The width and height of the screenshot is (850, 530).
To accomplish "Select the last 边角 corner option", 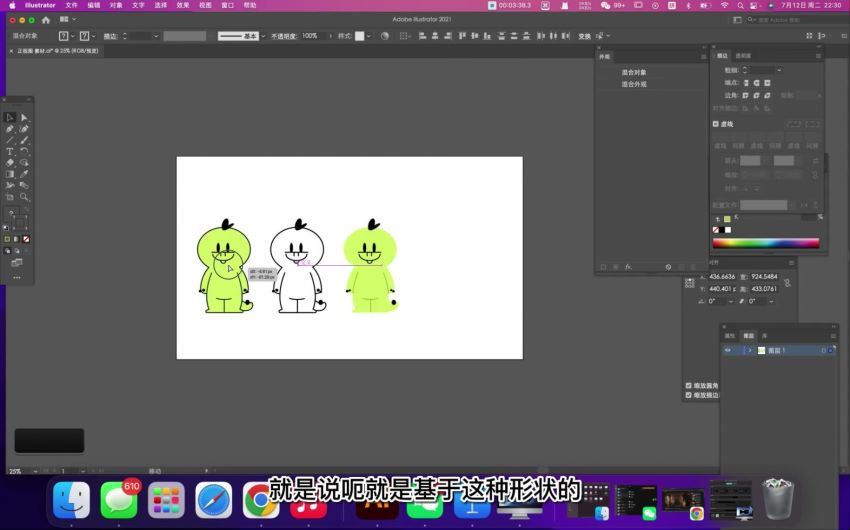I will point(767,95).
